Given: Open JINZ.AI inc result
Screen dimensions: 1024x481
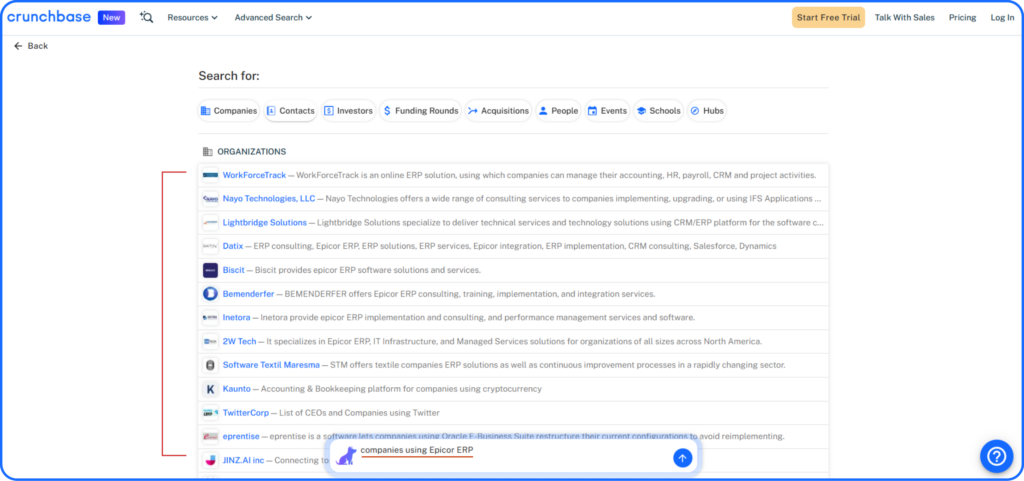Looking at the screenshot, I should point(244,460).
